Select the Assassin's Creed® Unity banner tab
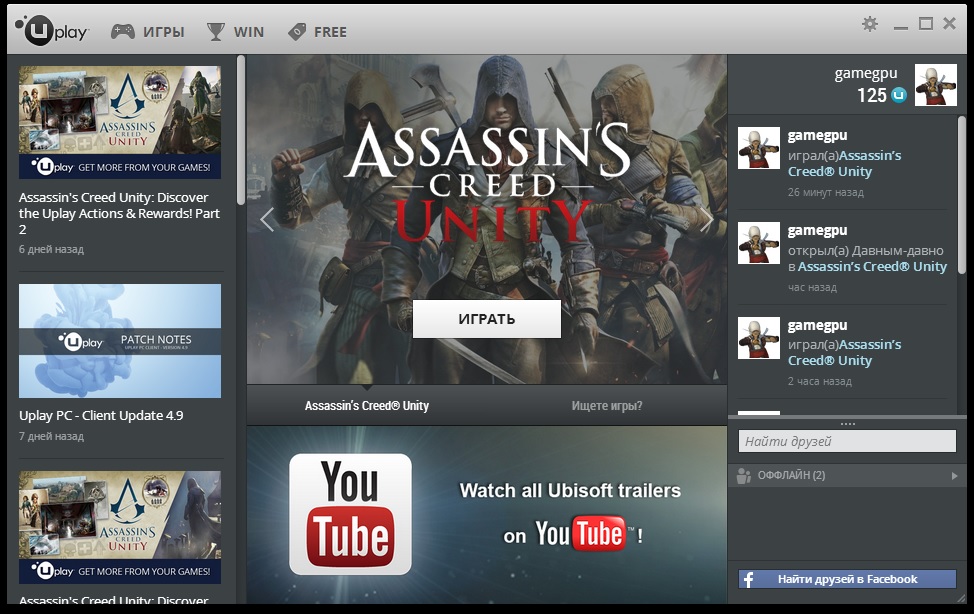 click(x=366, y=406)
